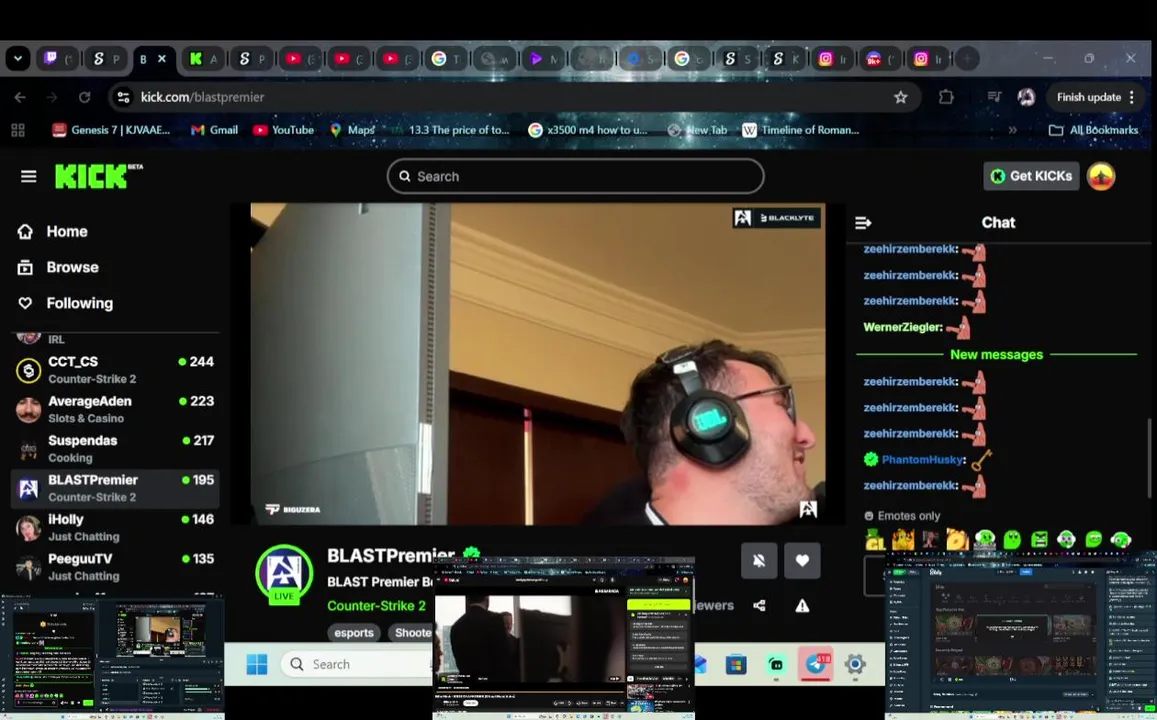Open the All Bookmarks folder
The width and height of the screenshot is (1157, 720).
point(1094,130)
